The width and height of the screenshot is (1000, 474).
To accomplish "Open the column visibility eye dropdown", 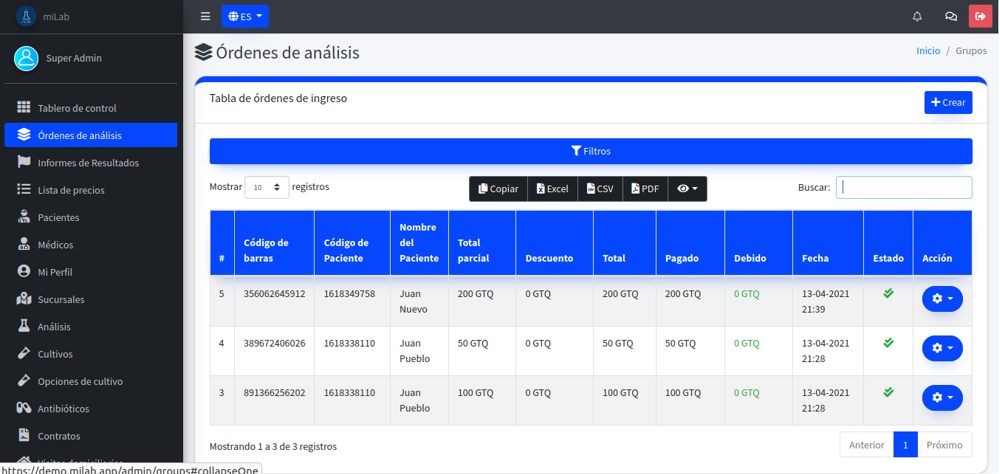I will click(687, 189).
